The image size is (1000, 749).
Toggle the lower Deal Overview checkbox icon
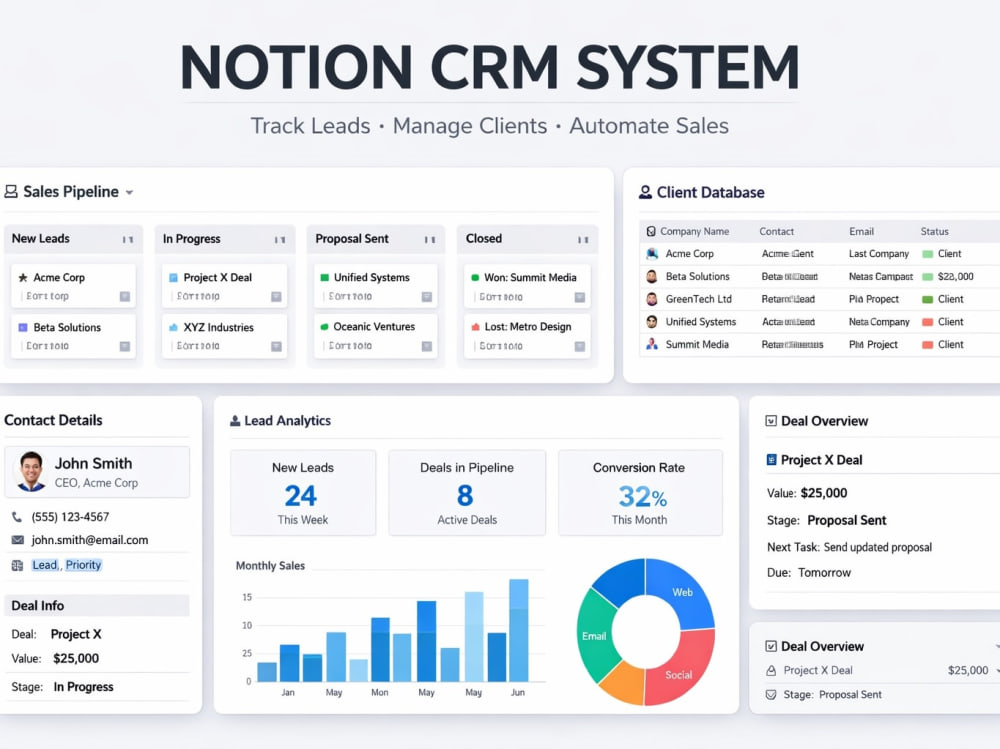click(771, 646)
